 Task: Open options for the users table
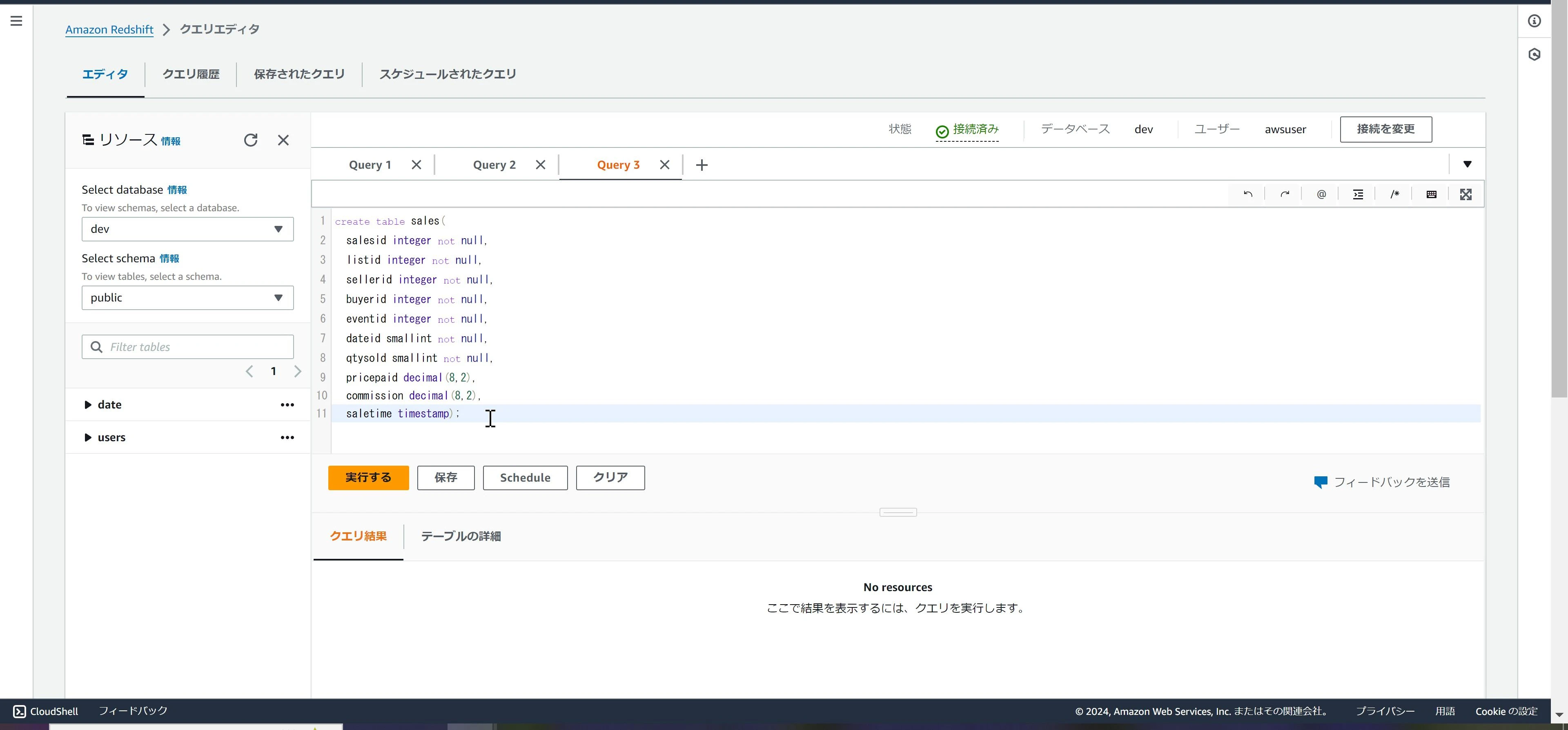click(x=287, y=438)
